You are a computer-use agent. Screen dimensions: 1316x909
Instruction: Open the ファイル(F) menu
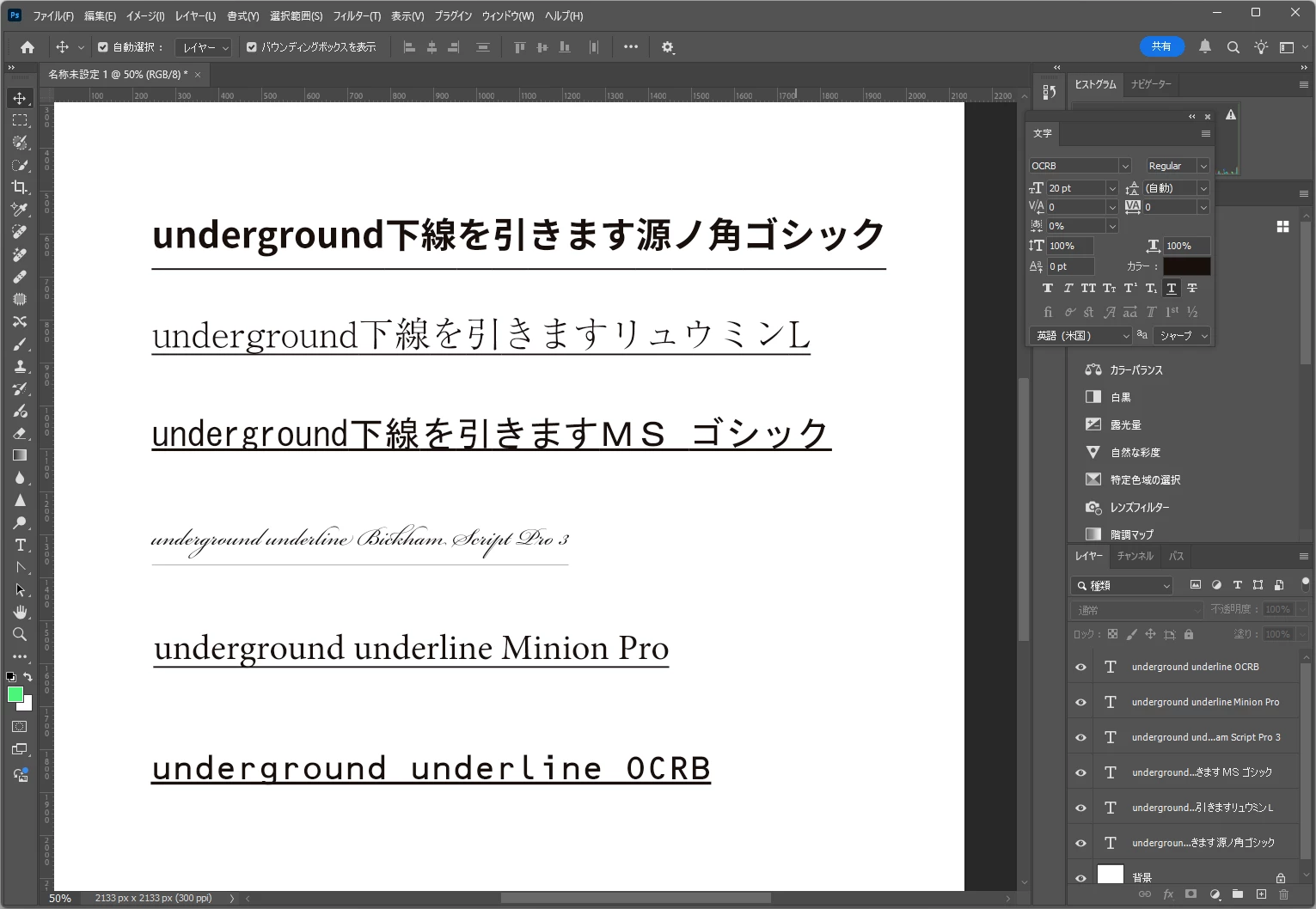(x=53, y=15)
